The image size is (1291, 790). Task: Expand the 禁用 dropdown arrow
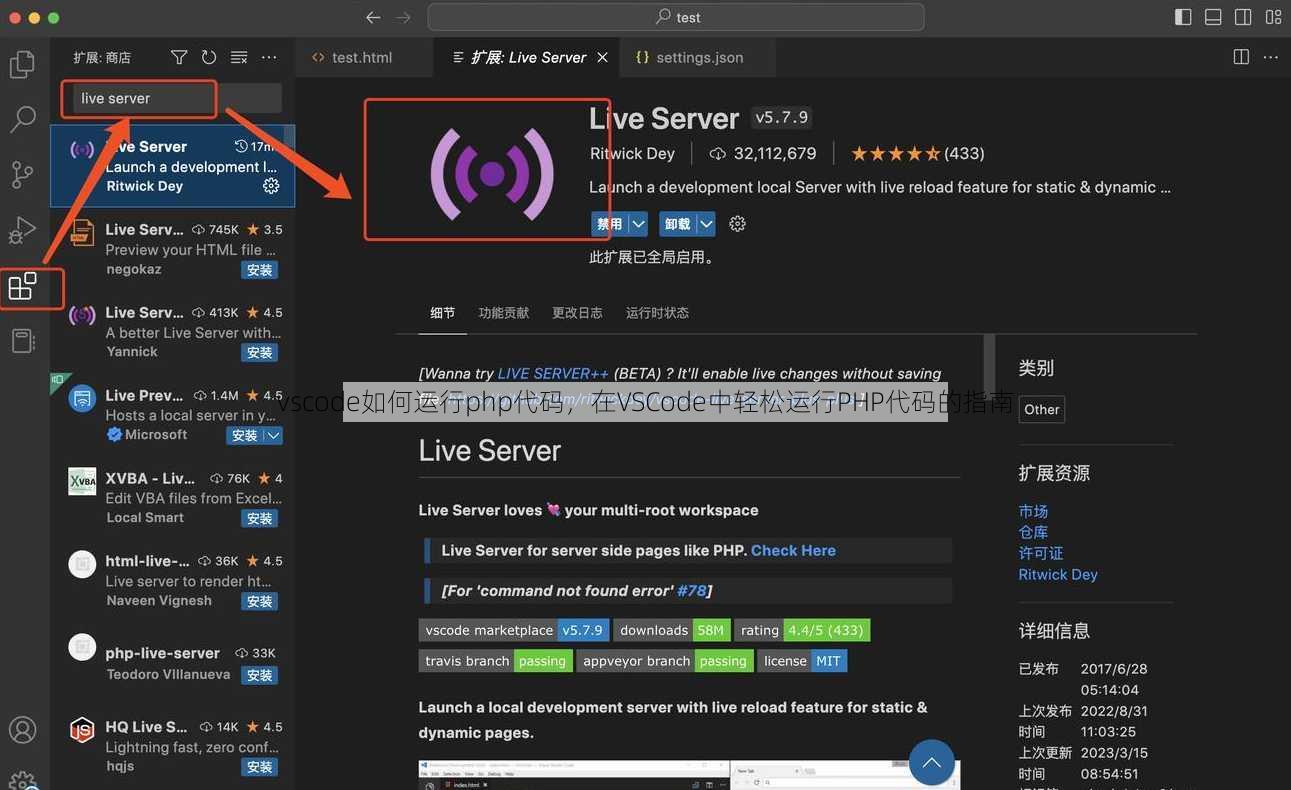point(638,224)
